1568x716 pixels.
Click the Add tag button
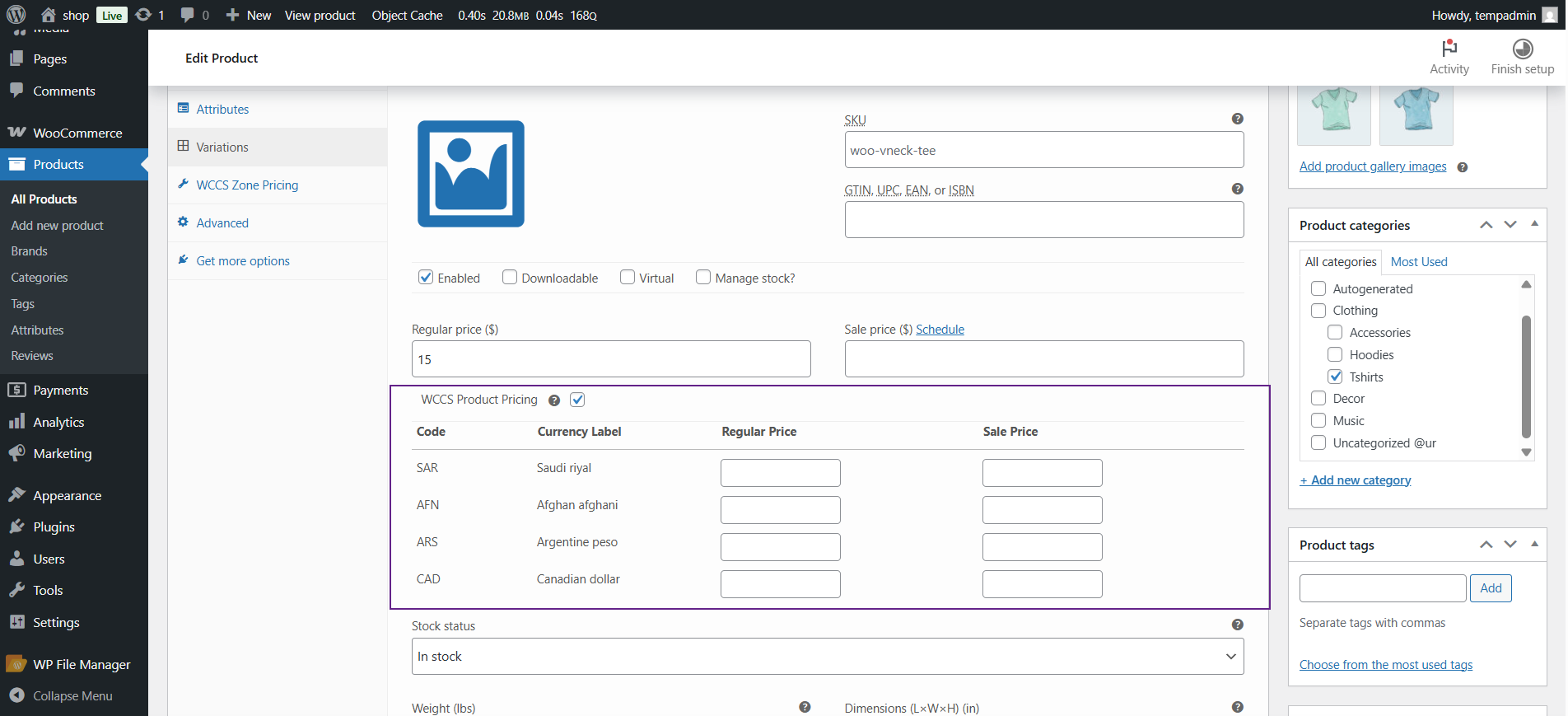[1490, 588]
